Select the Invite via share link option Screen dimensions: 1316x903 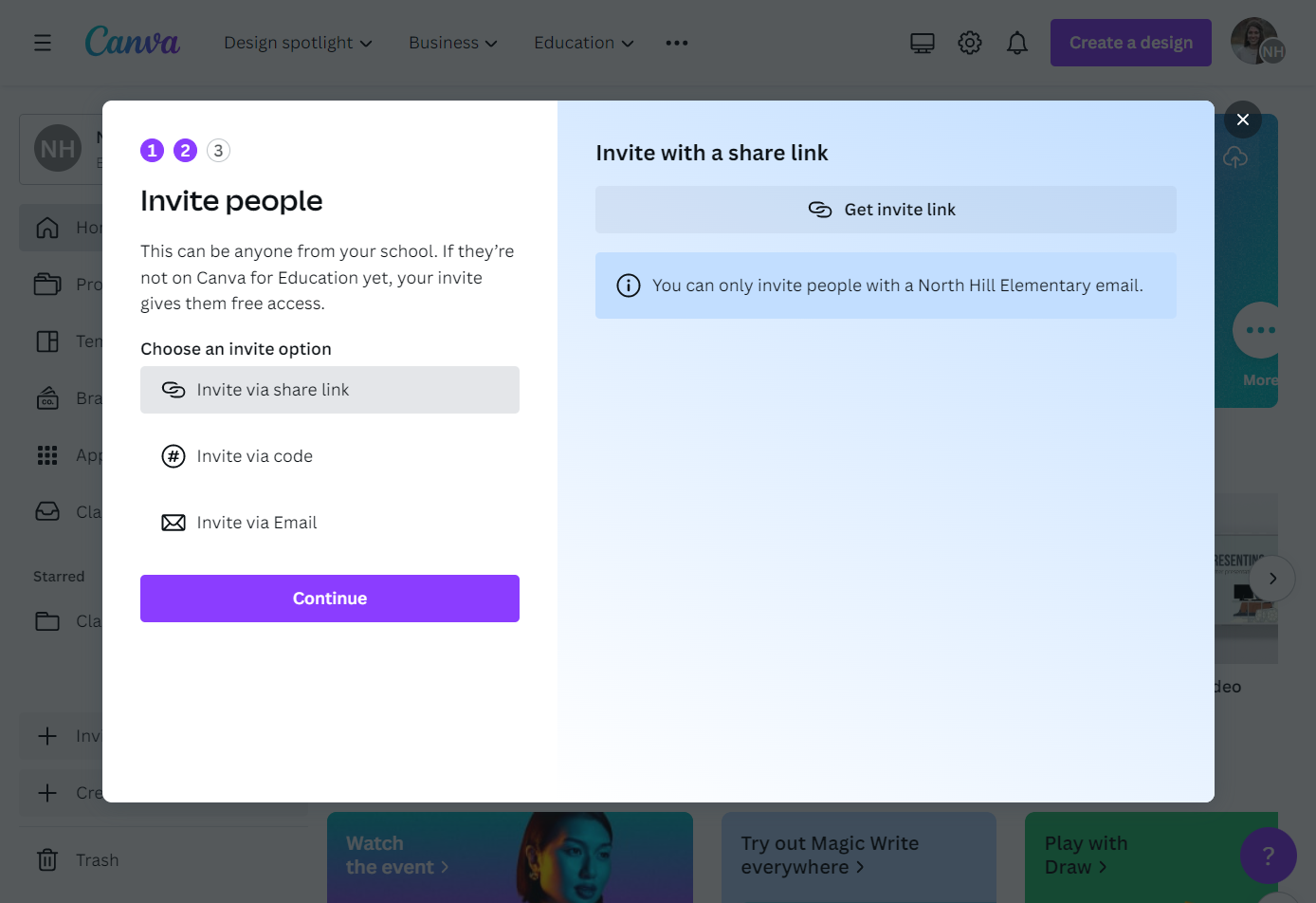[330, 390]
